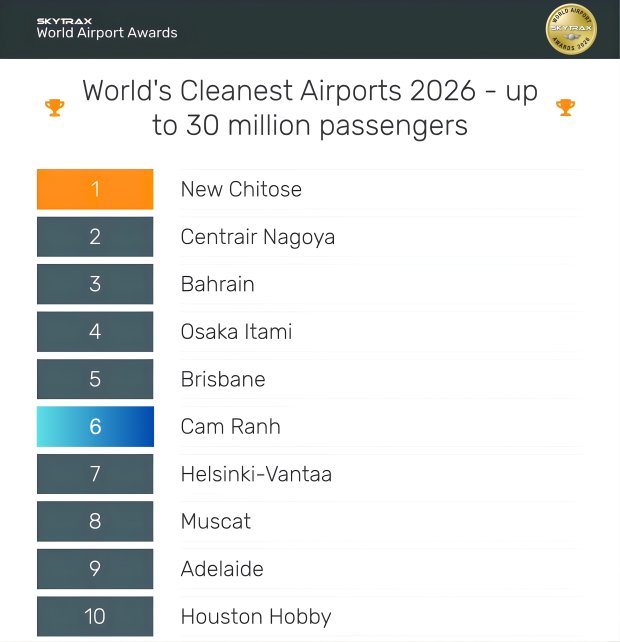This screenshot has width=620, height=642.
Task: Click the rank 10 number badge
Action: pos(95,616)
